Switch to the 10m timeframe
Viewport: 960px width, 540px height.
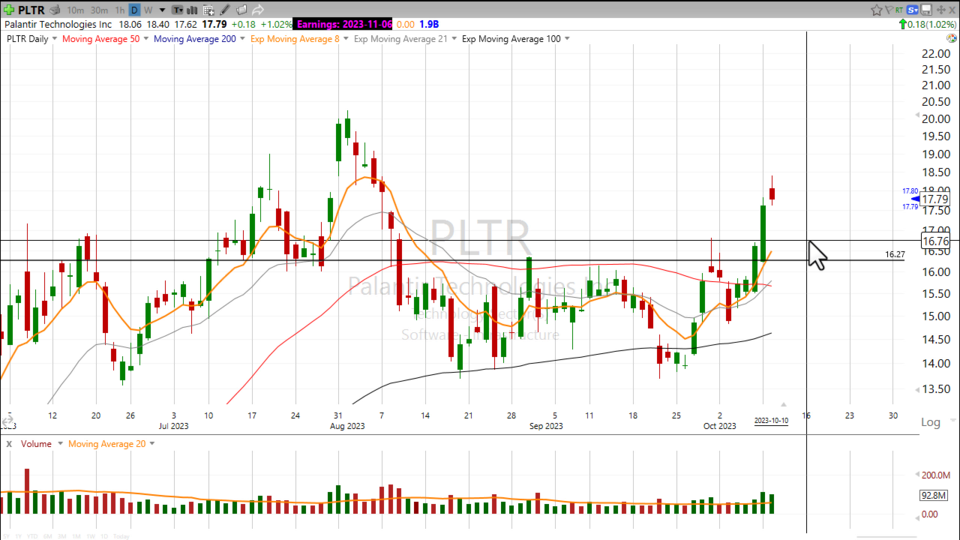tap(76, 10)
